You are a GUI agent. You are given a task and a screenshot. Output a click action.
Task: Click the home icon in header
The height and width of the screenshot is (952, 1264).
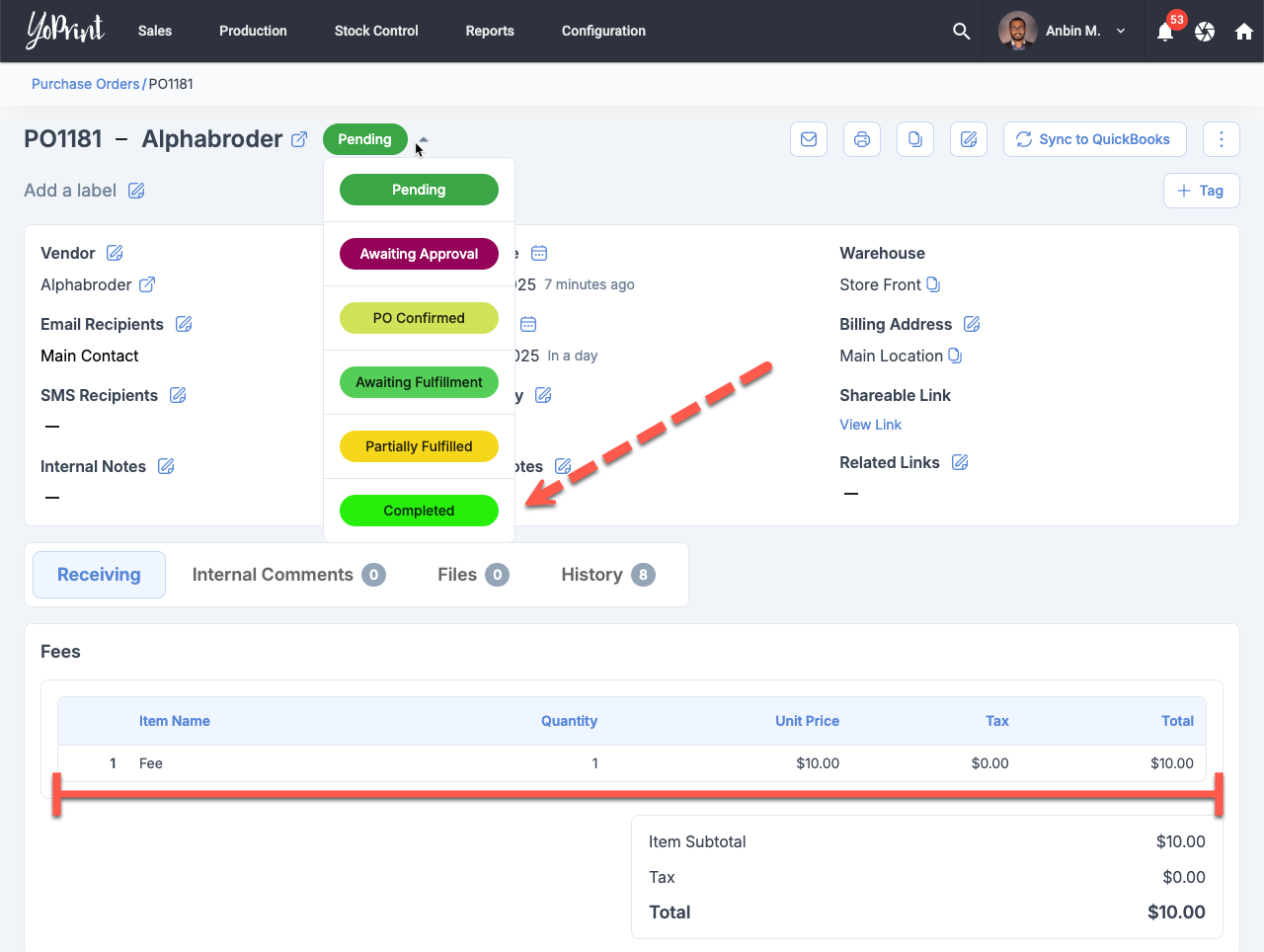coord(1244,32)
